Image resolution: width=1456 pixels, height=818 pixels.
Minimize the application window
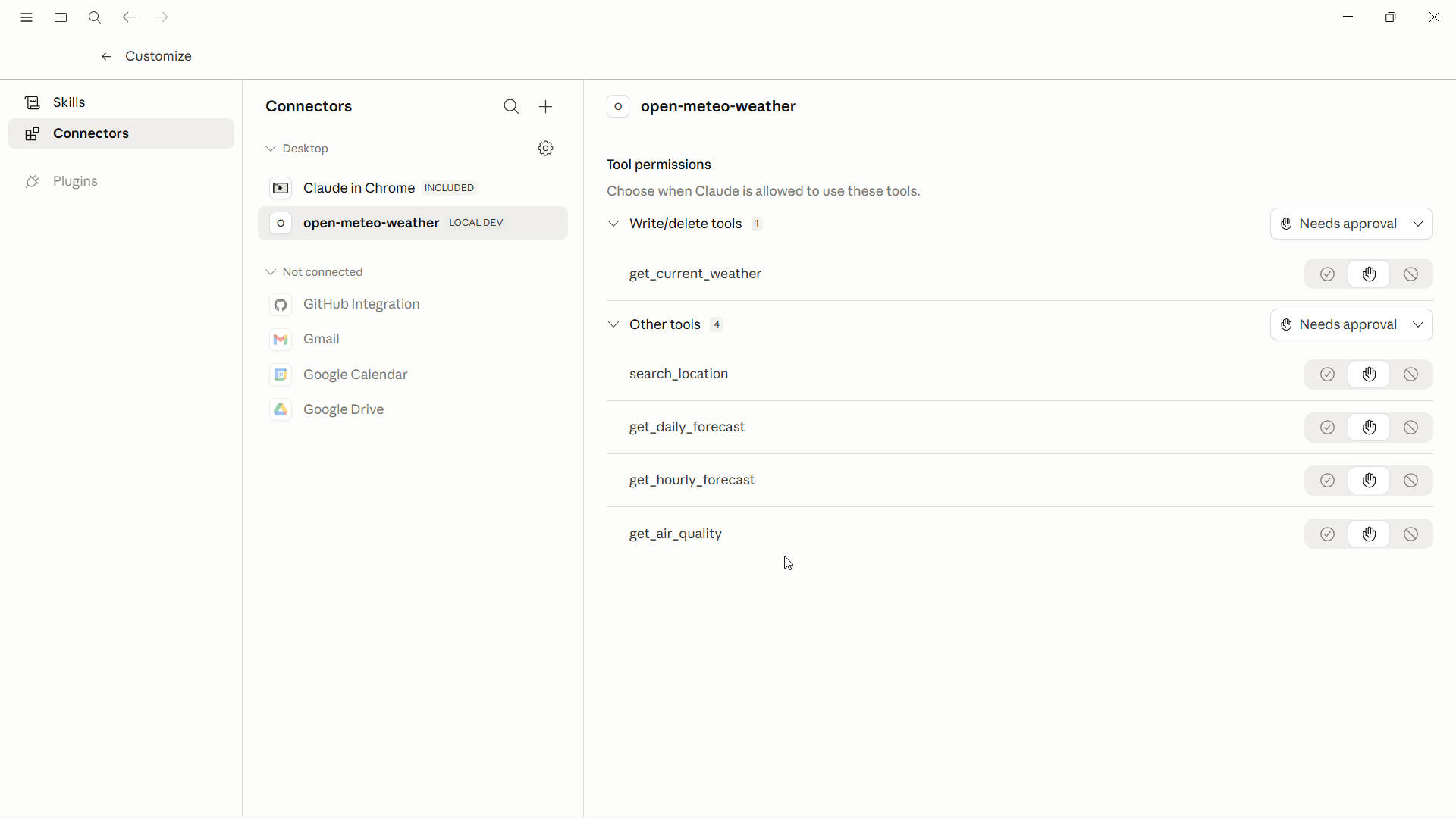[1348, 17]
